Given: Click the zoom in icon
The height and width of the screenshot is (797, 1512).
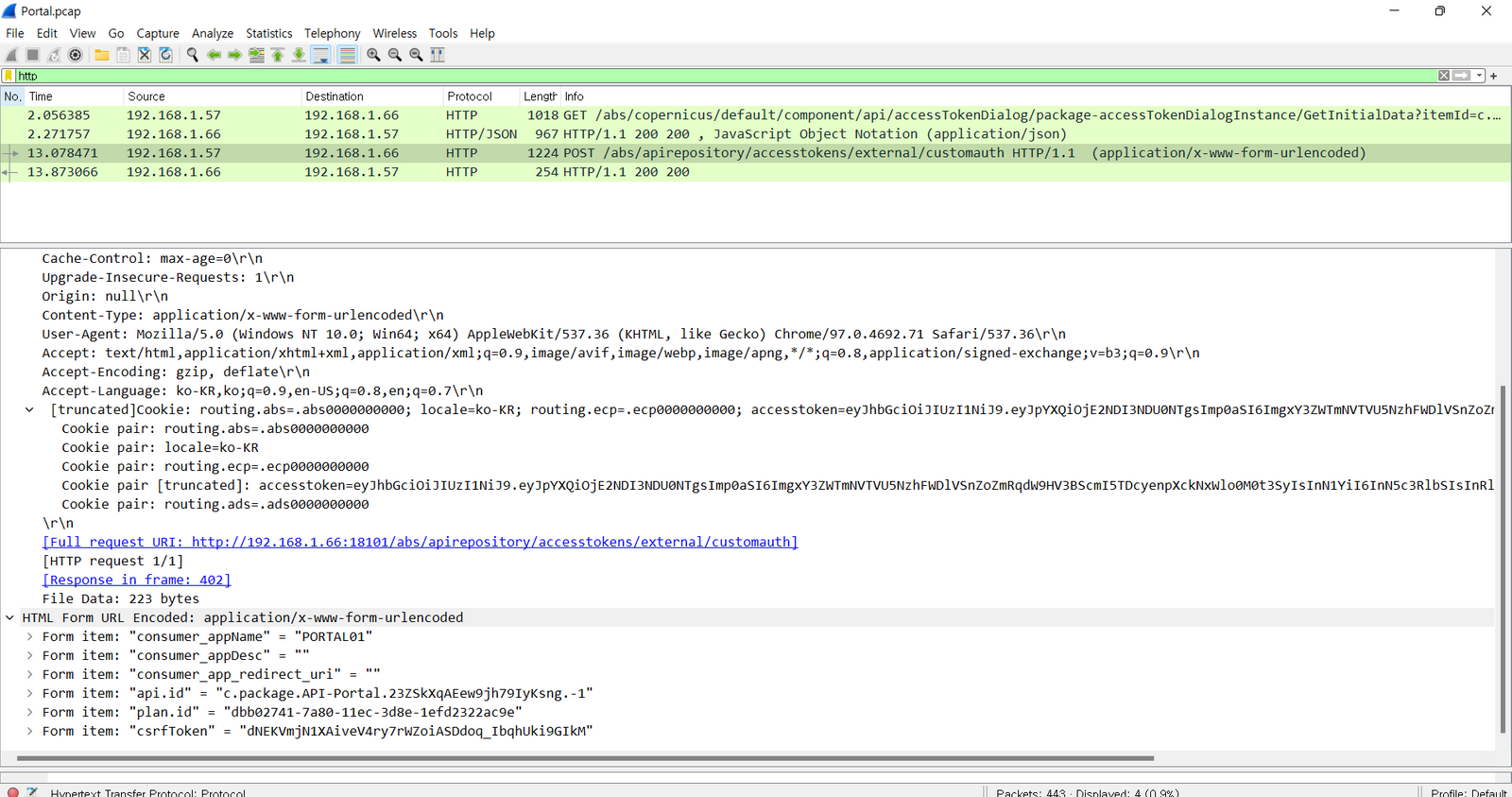Looking at the screenshot, I should [x=373, y=55].
